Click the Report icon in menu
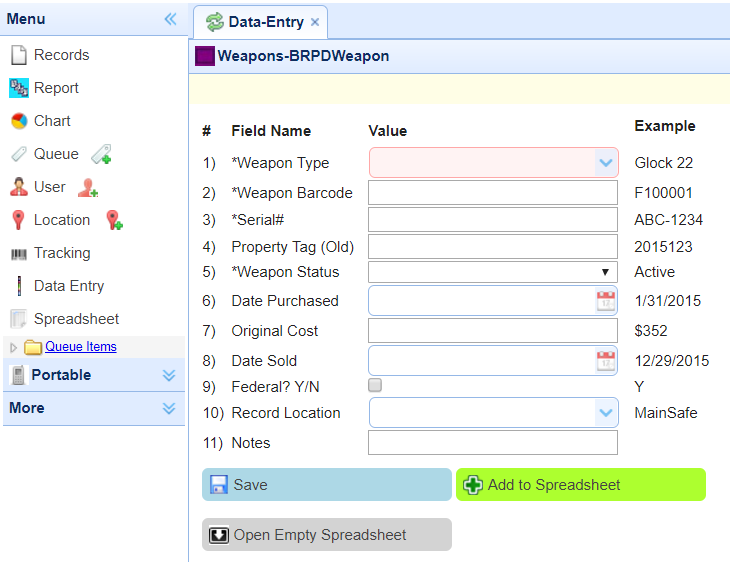The width and height of the screenshot is (730, 562). (19, 88)
